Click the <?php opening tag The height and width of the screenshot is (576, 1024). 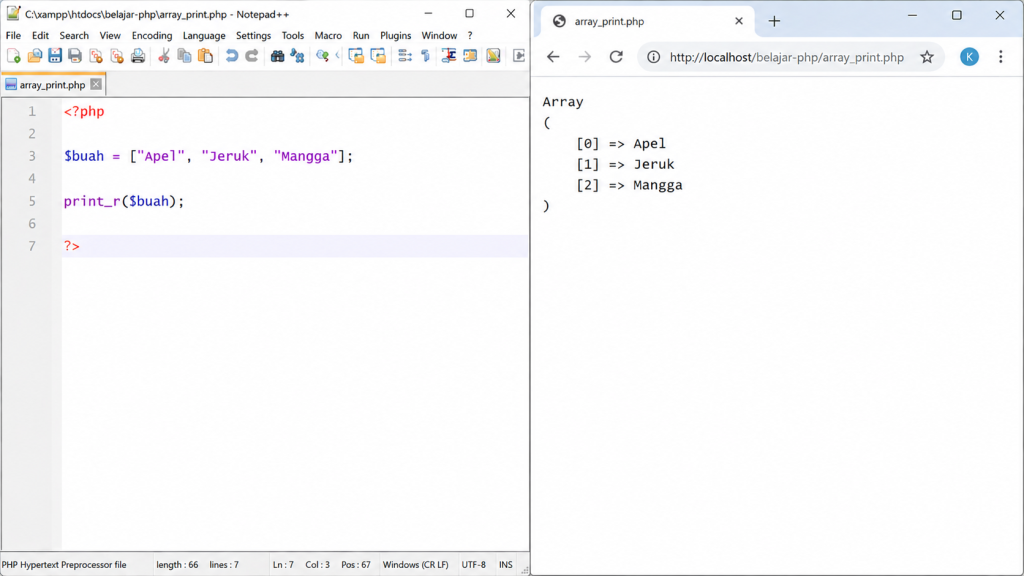pos(84,112)
